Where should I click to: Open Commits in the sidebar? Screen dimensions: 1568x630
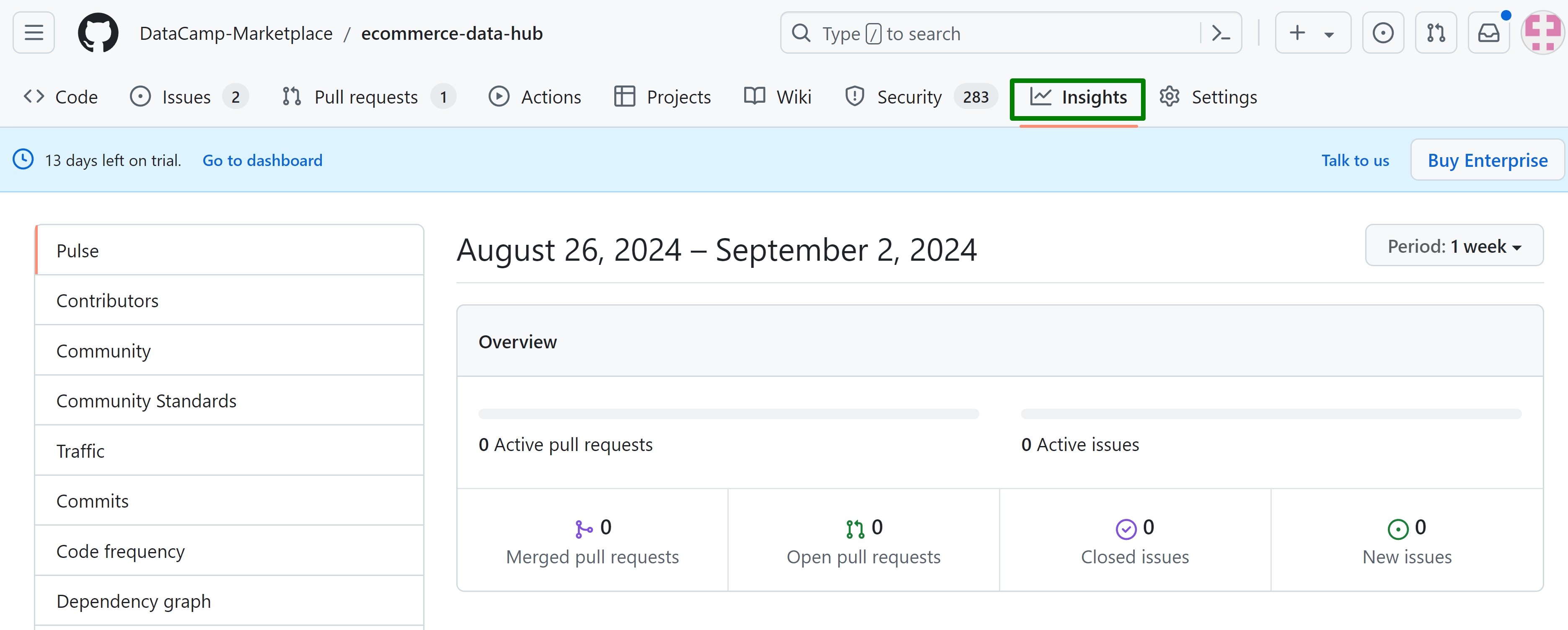pos(230,500)
